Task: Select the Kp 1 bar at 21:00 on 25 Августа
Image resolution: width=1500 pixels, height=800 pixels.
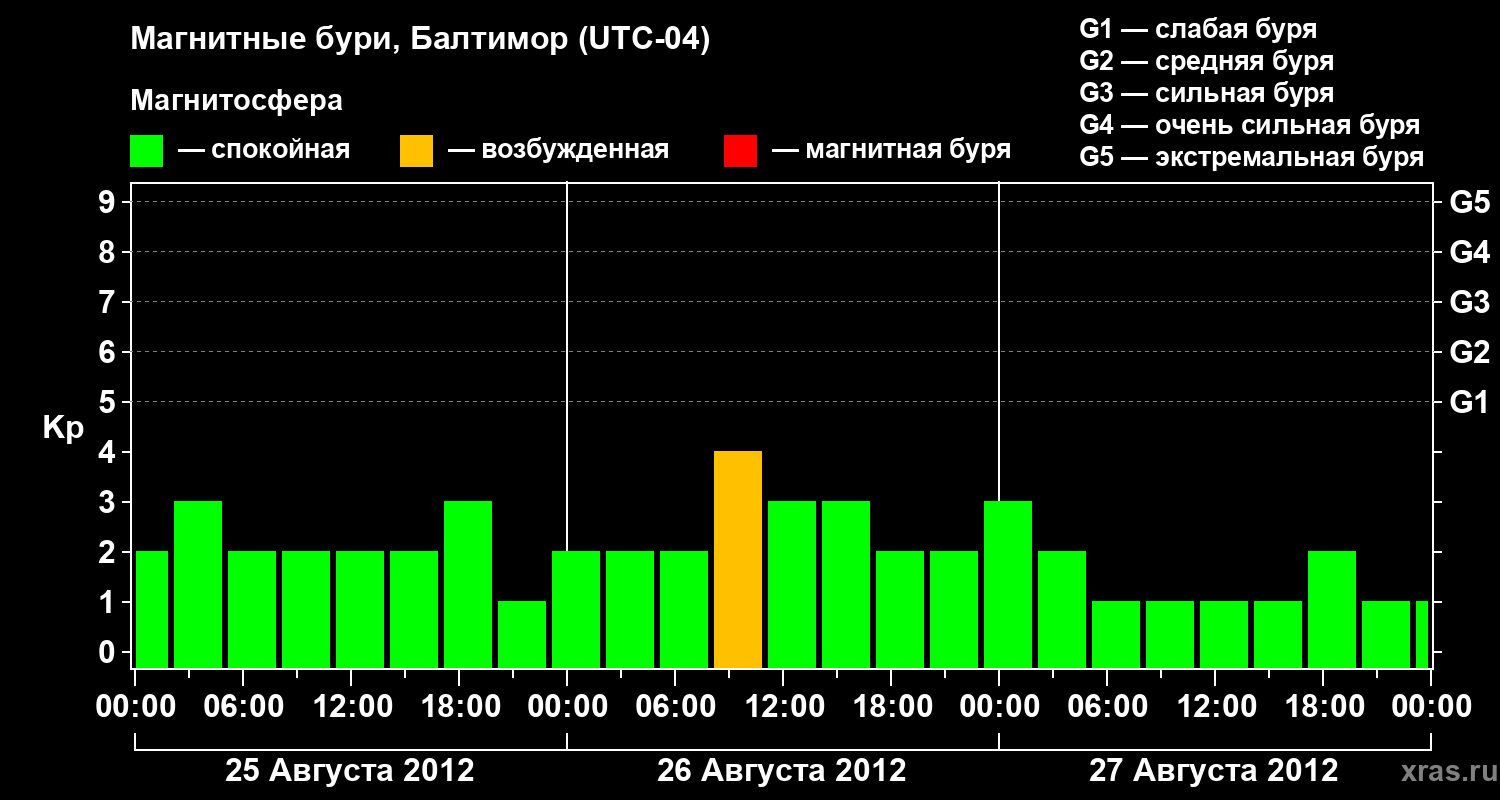Action: tap(522, 635)
